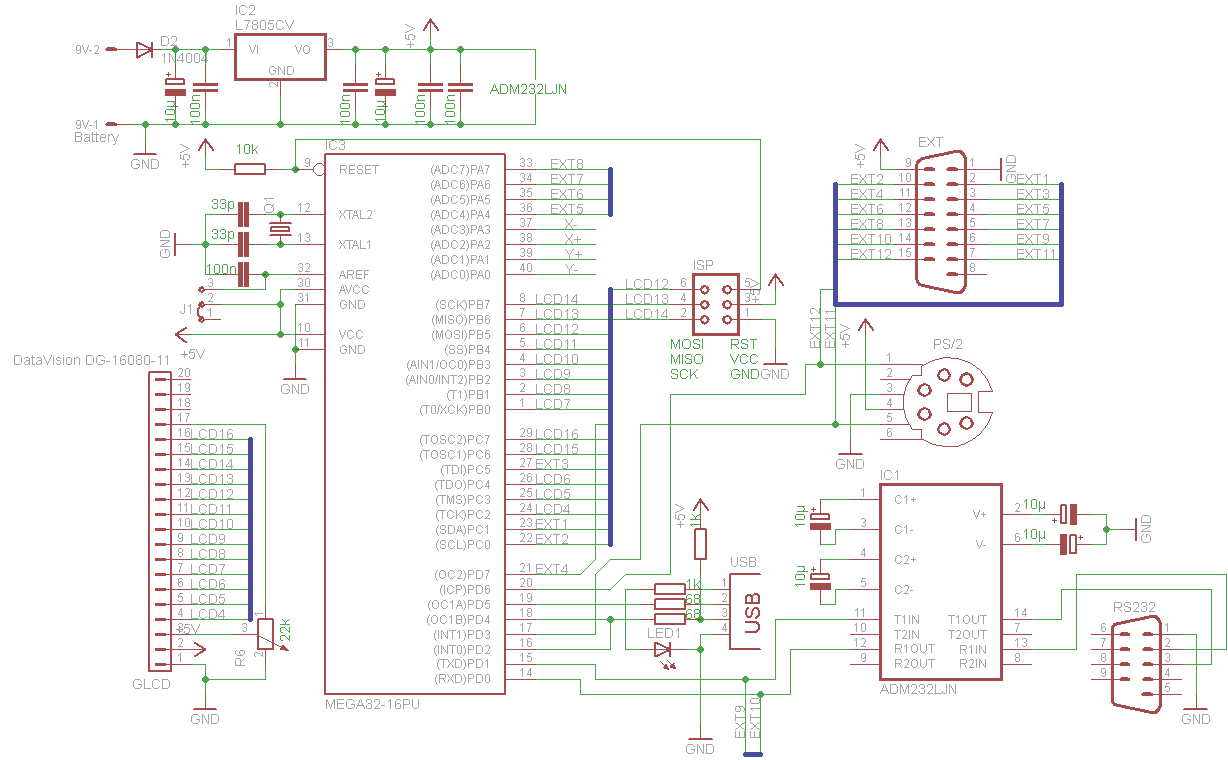Click the AVCC pin name
The width and height of the screenshot is (1228, 760).
[354, 289]
